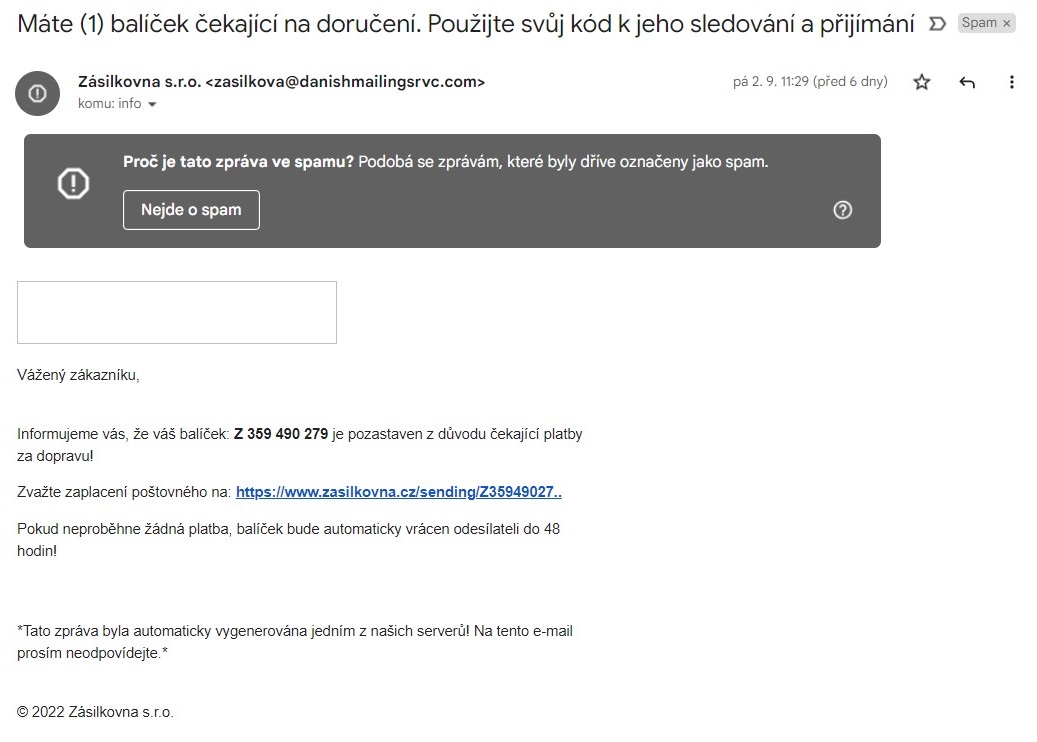Click the '© 2022 Zásilkovna s.r.o.' footer
The image size is (1037, 742).
pyautogui.click(x=95, y=712)
